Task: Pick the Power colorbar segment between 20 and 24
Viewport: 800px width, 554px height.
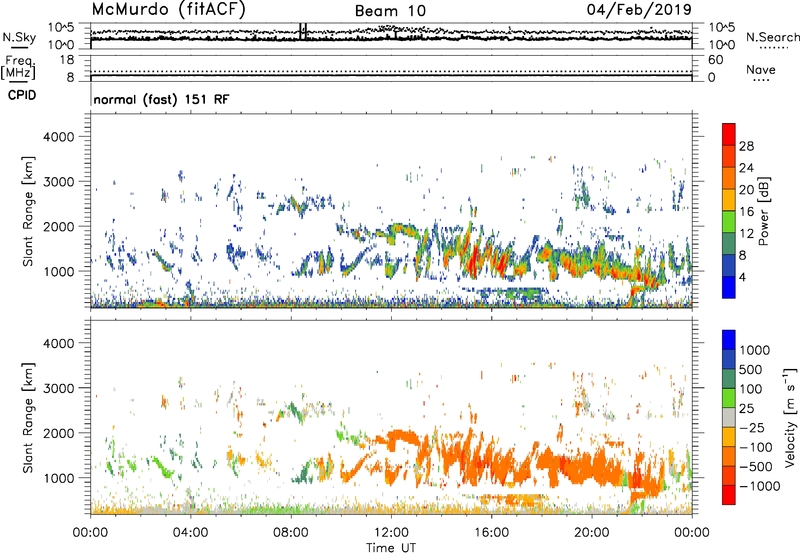Action: [x=729, y=178]
